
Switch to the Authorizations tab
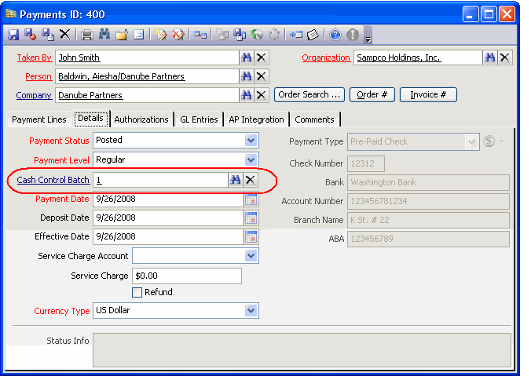141,119
